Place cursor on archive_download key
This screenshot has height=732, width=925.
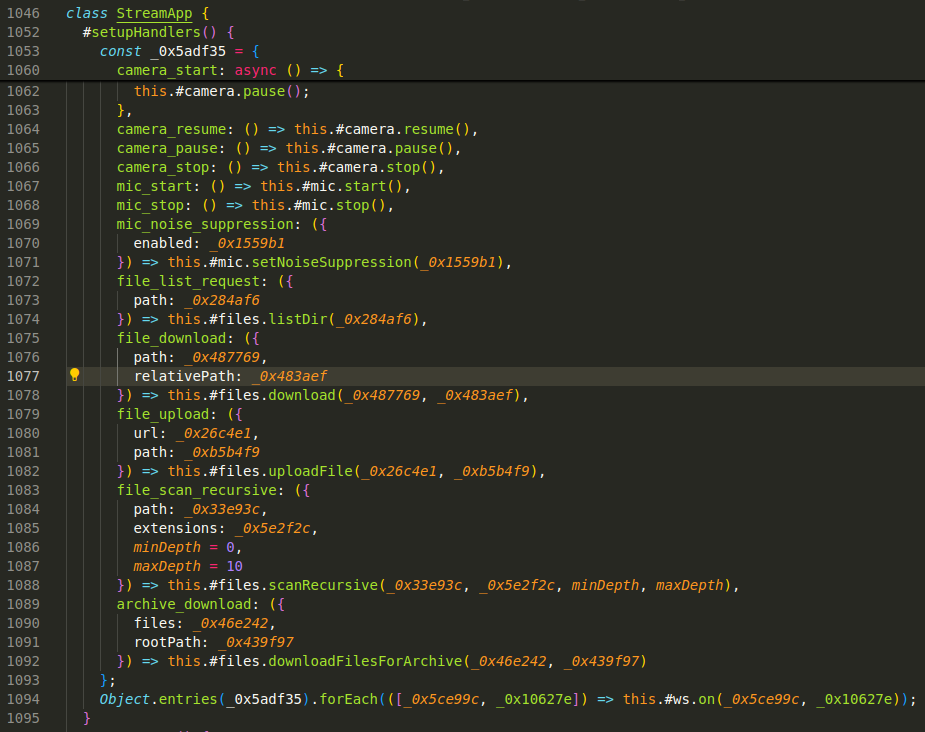[187, 604]
